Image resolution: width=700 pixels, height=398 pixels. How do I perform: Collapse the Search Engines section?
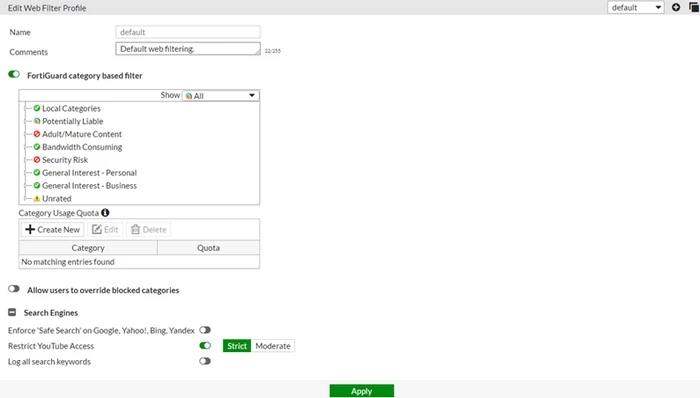click(12, 312)
